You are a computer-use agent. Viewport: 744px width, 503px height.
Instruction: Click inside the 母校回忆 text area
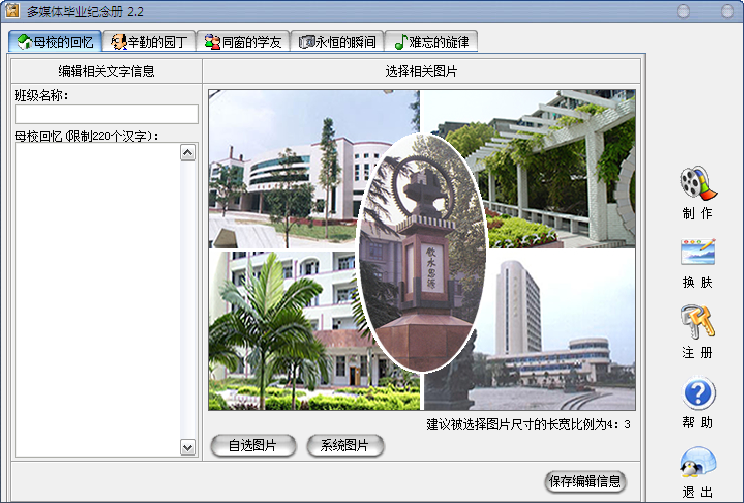click(x=98, y=300)
